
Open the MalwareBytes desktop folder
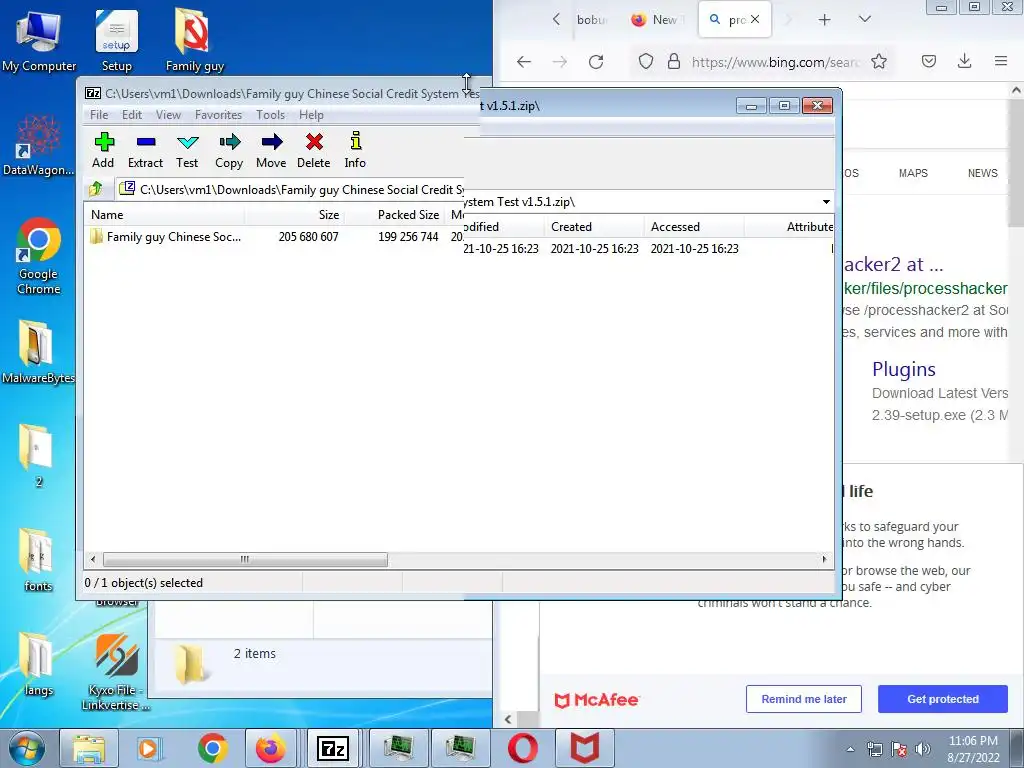(x=39, y=353)
